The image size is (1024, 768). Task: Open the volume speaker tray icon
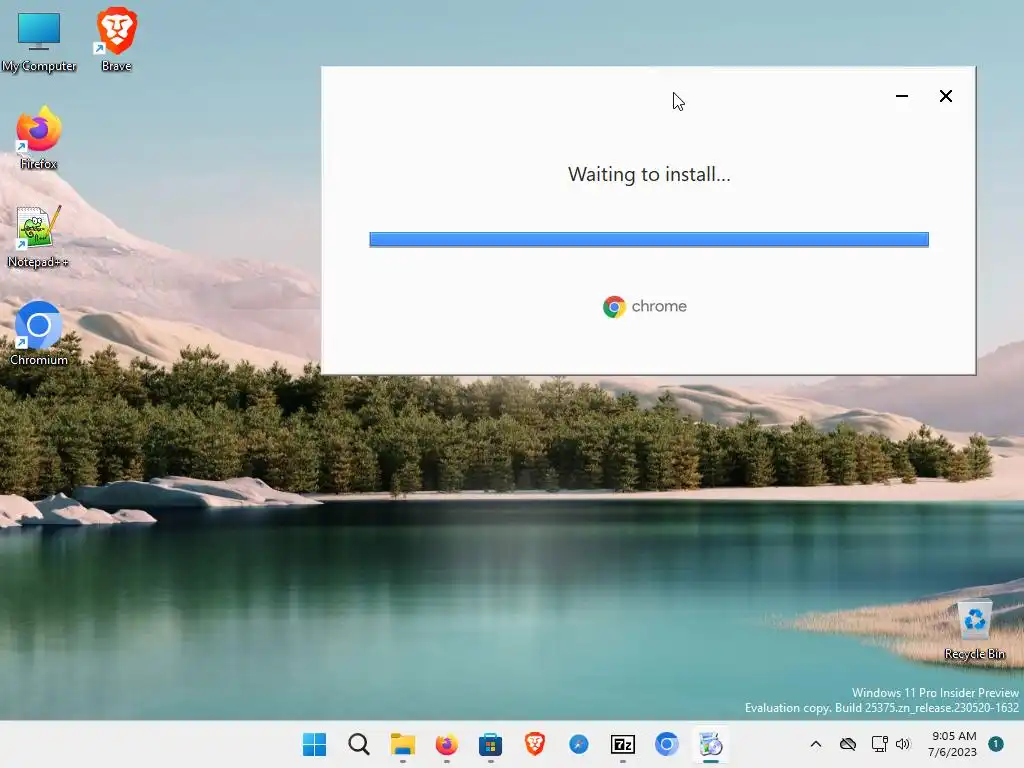pyautogui.click(x=903, y=744)
